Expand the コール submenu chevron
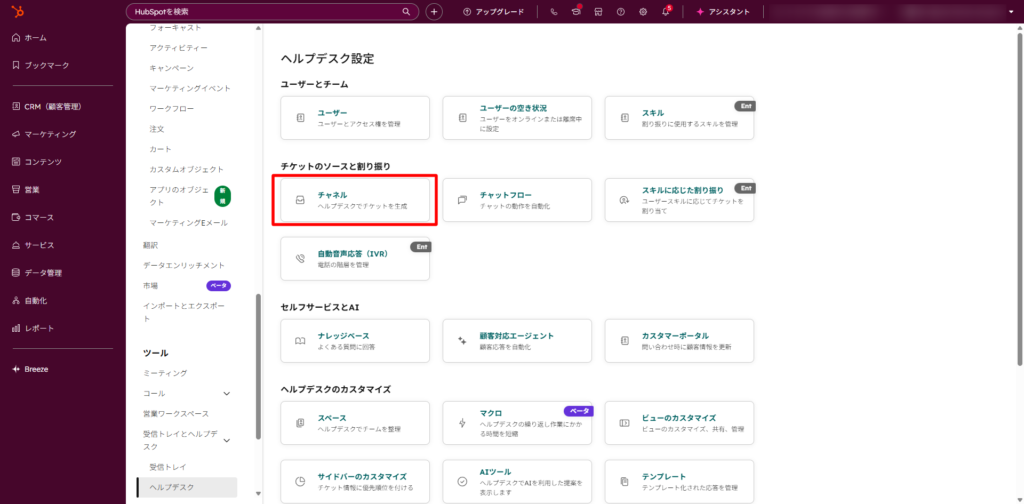This screenshot has height=504, width=1024. click(x=227, y=394)
